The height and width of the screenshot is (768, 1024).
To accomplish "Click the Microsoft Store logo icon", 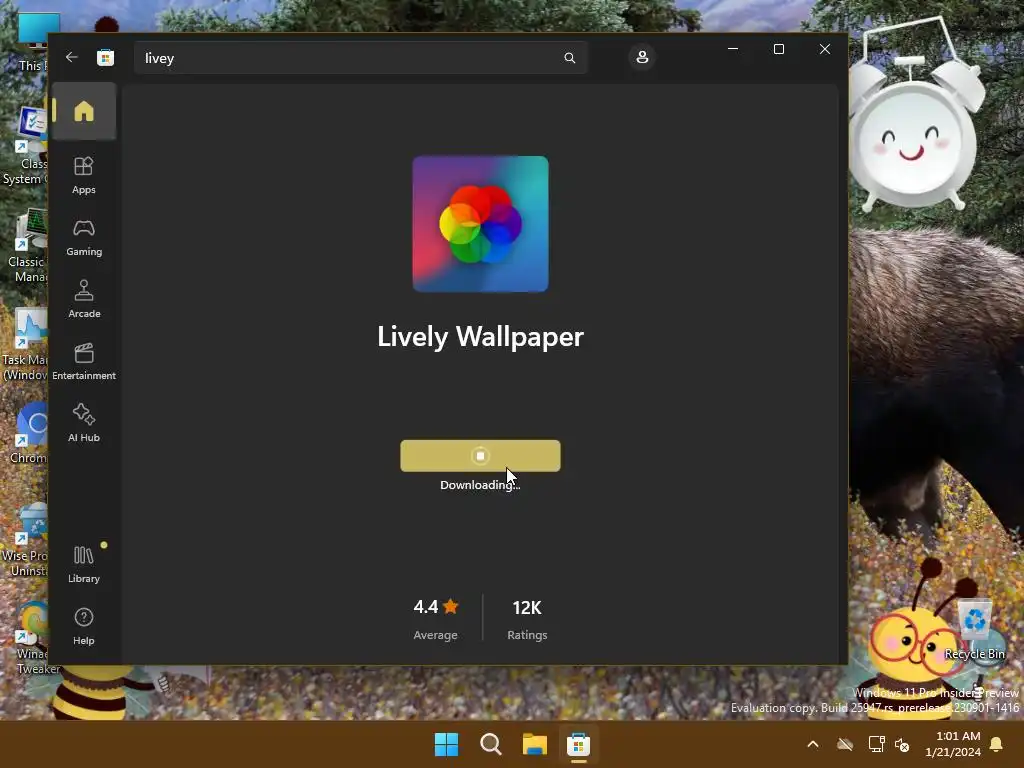I will click(105, 57).
